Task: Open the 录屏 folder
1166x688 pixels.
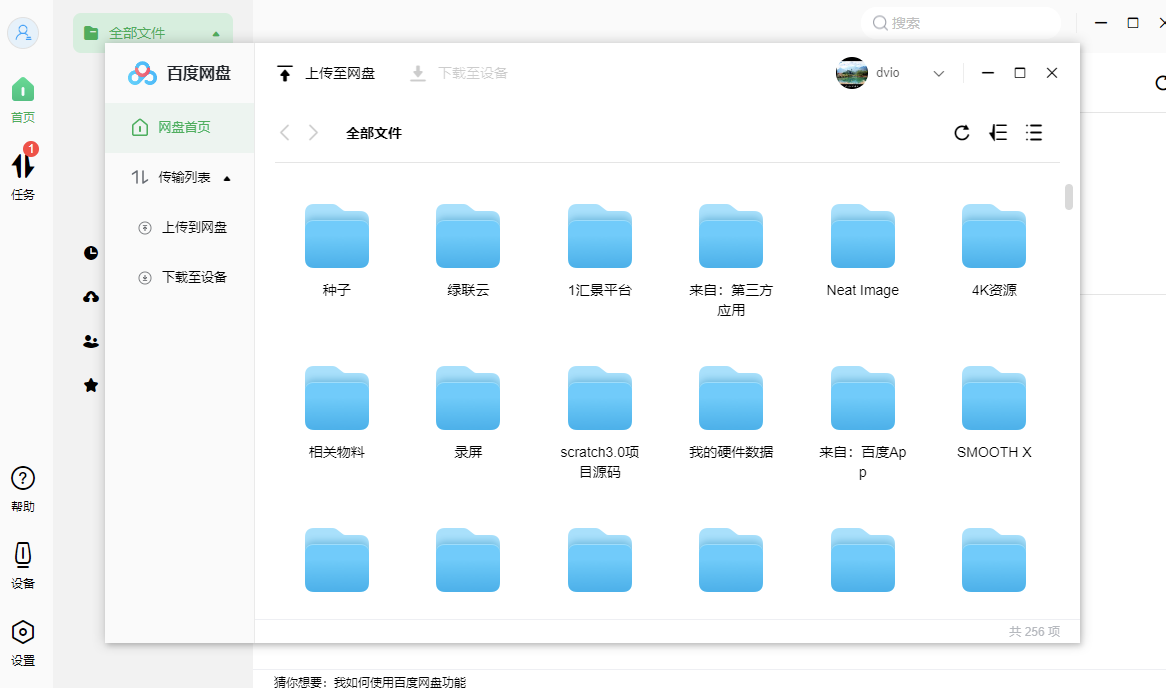Action: 468,399
